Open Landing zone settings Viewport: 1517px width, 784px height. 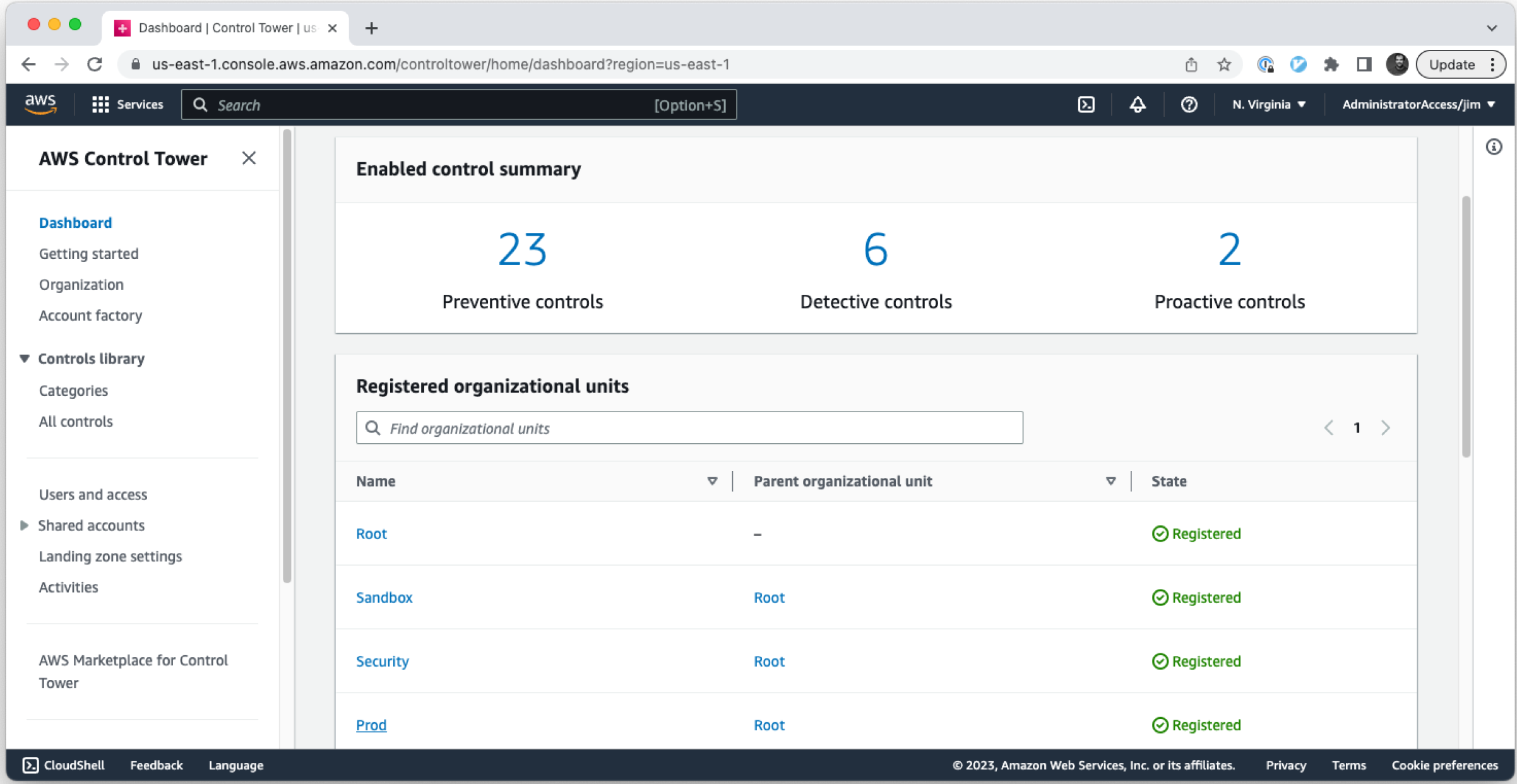coord(110,556)
